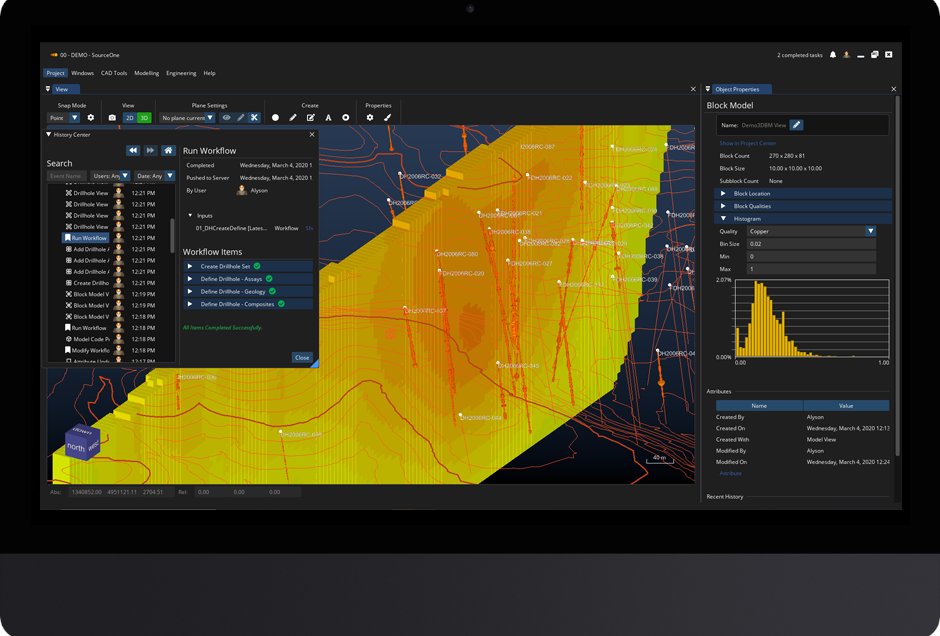This screenshot has height=636, width=940.
Task: Open the Properties gear settings
Action: tap(370, 117)
